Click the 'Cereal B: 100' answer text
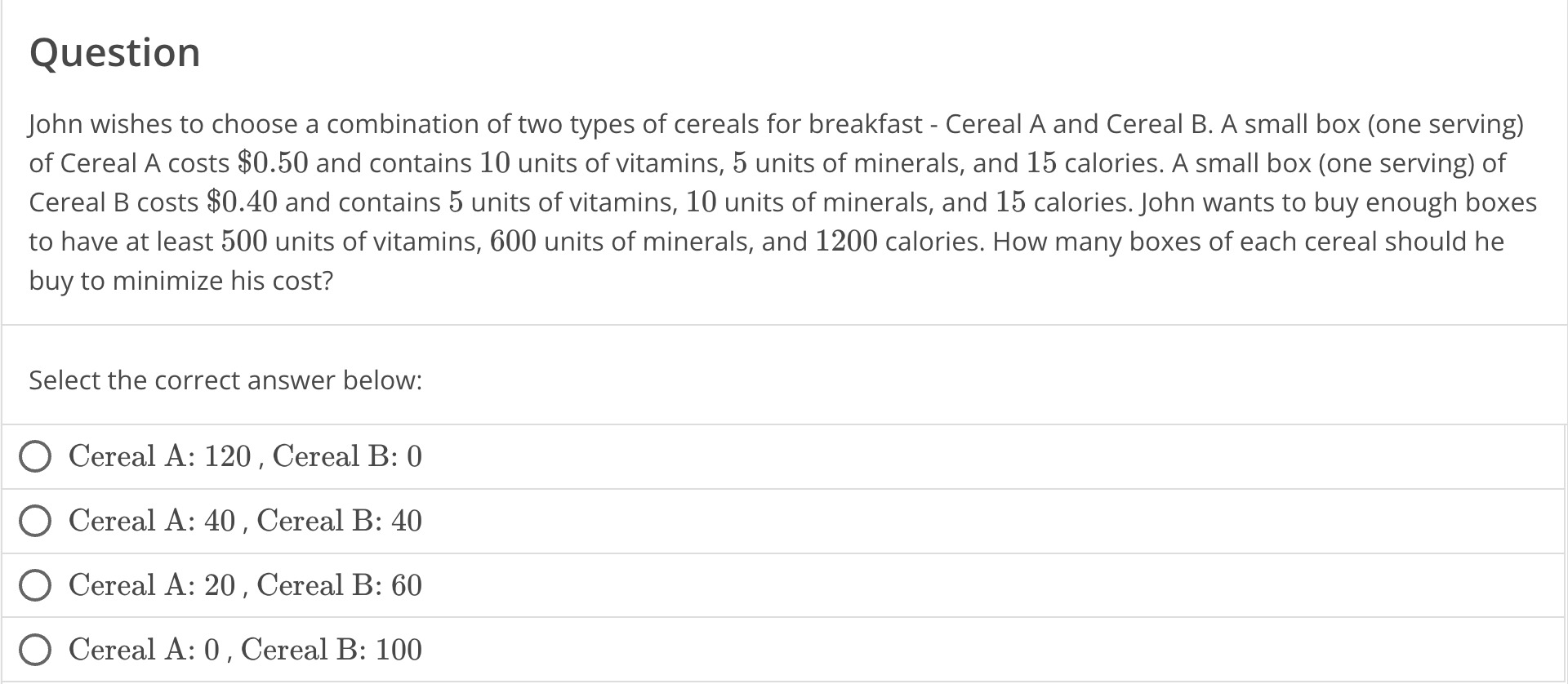 332,650
